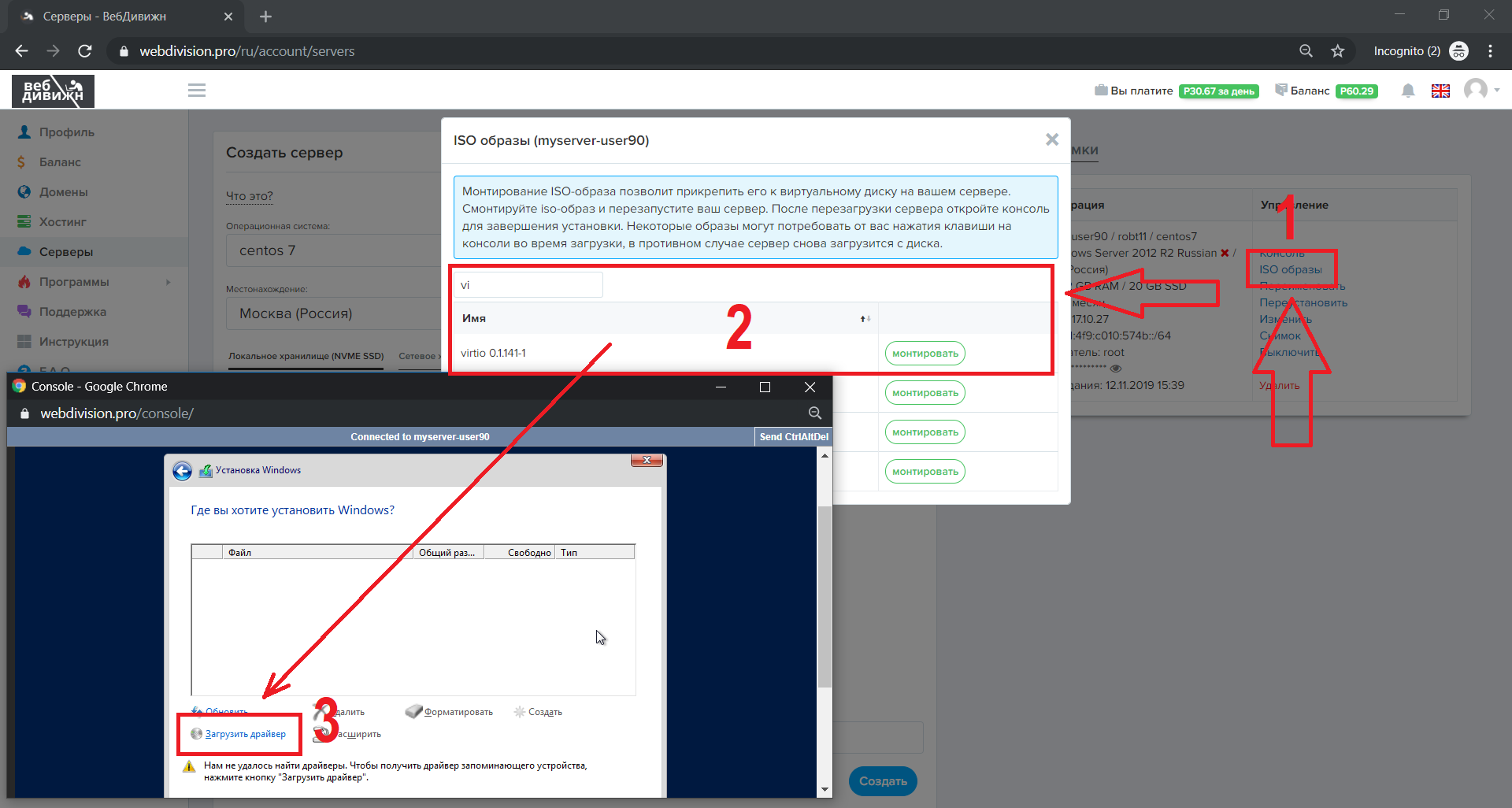Open Профиль in the sidebar
Viewport: 1512px width, 808px height.
pos(67,132)
